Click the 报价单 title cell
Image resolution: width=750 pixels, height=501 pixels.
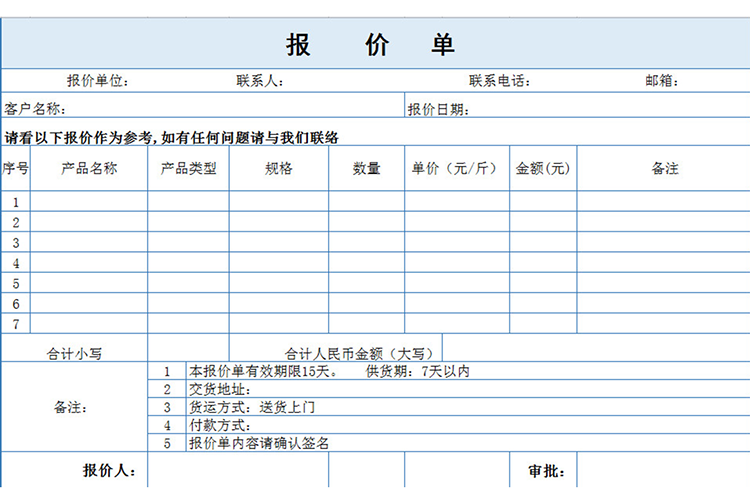[372, 45]
